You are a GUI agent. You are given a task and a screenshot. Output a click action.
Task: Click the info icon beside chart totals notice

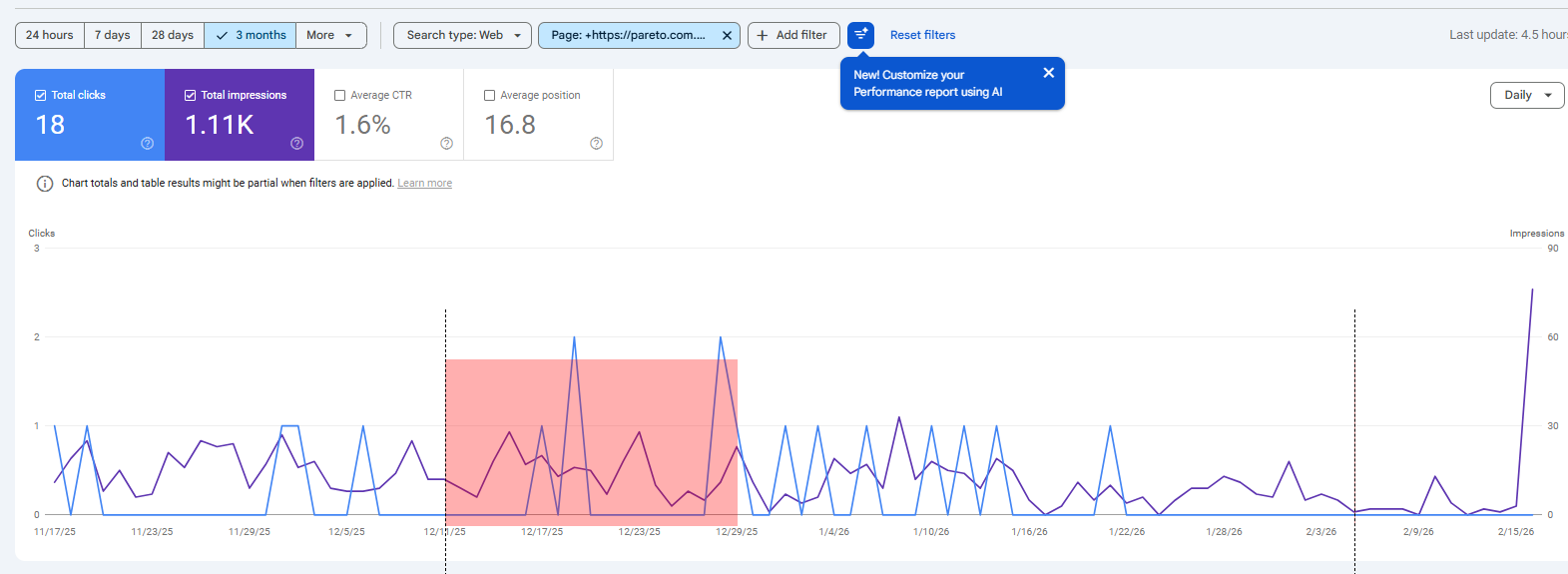click(45, 184)
